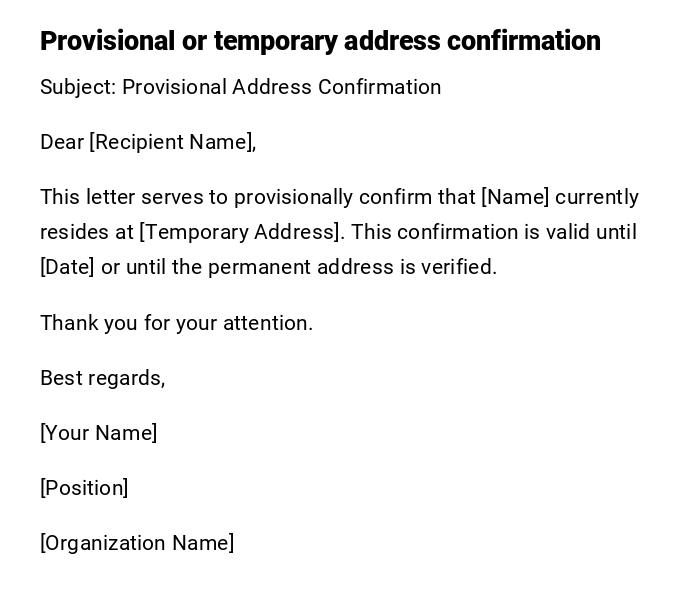This screenshot has height=606, width=700.
Task: Click the [Recipient Name] placeholder
Action: pos(172,142)
